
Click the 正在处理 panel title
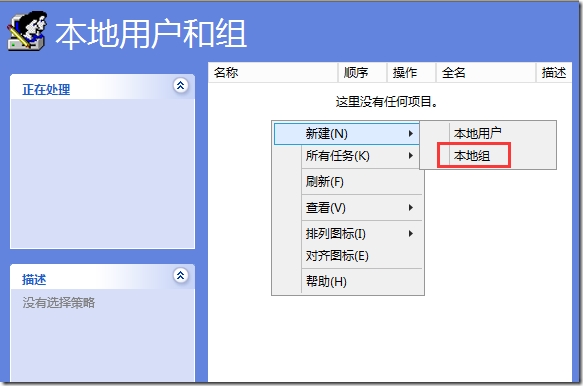(46, 90)
